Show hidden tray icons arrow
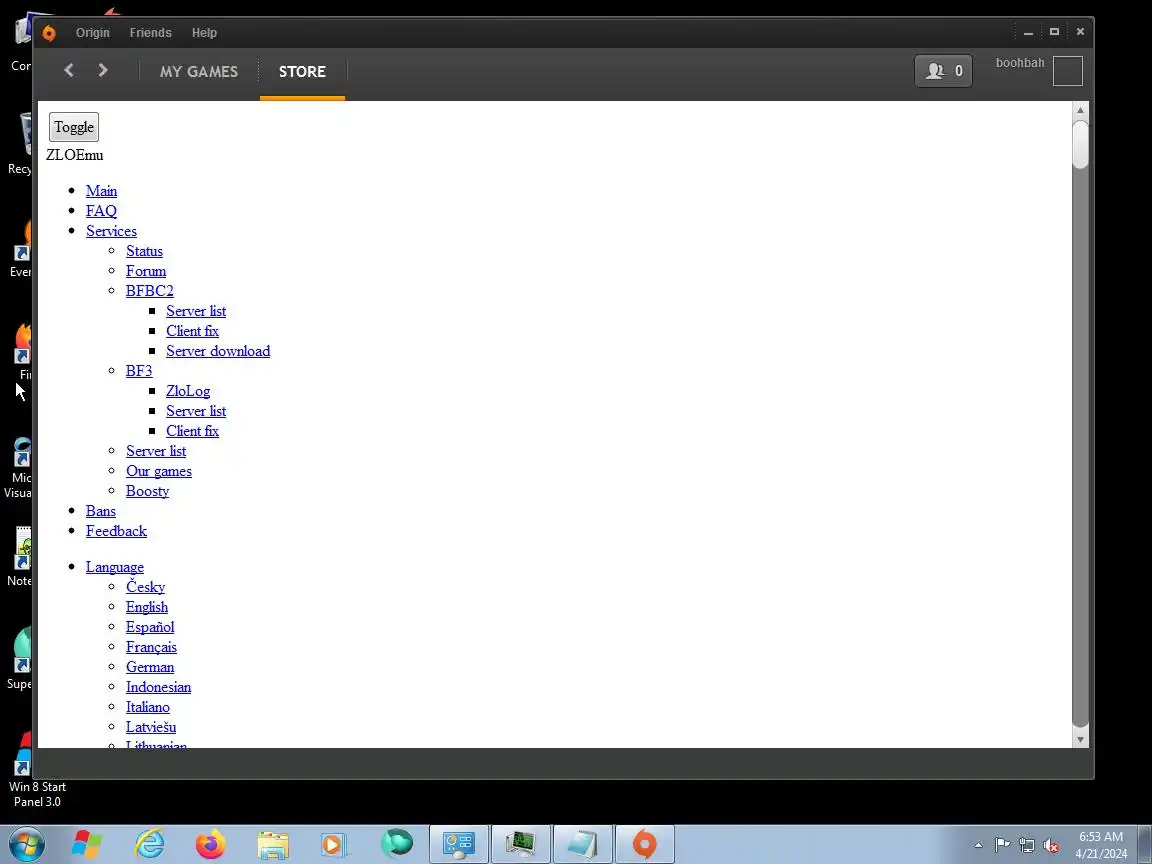This screenshot has width=1152, height=864. (x=978, y=845)
